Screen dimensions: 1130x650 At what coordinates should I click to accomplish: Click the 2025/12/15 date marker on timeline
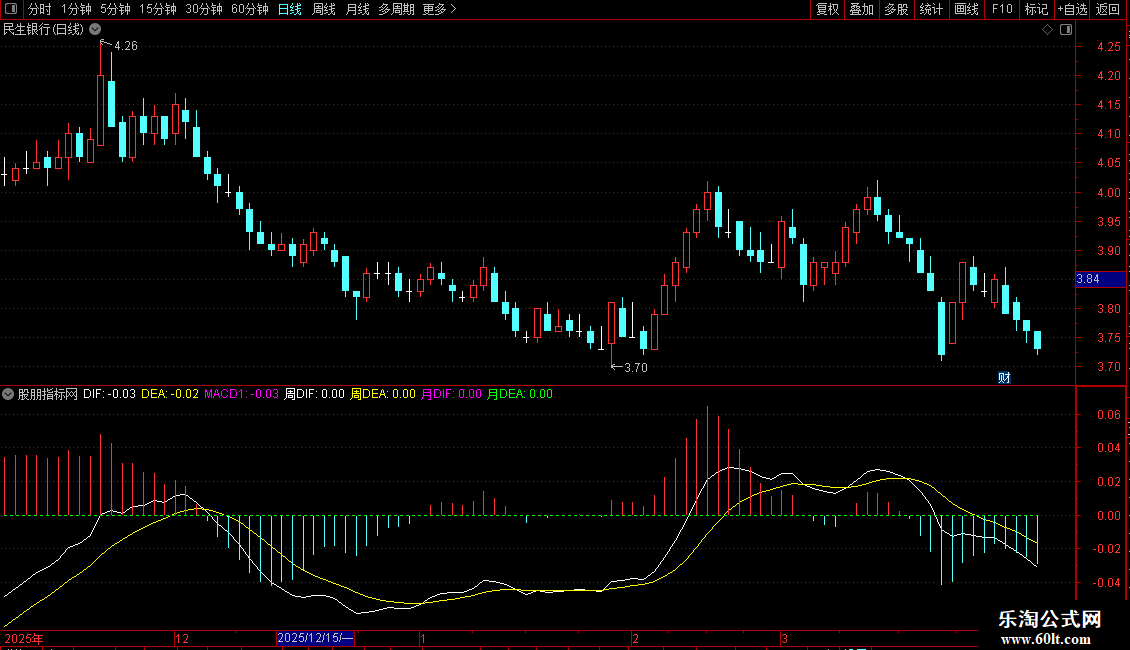315,638
